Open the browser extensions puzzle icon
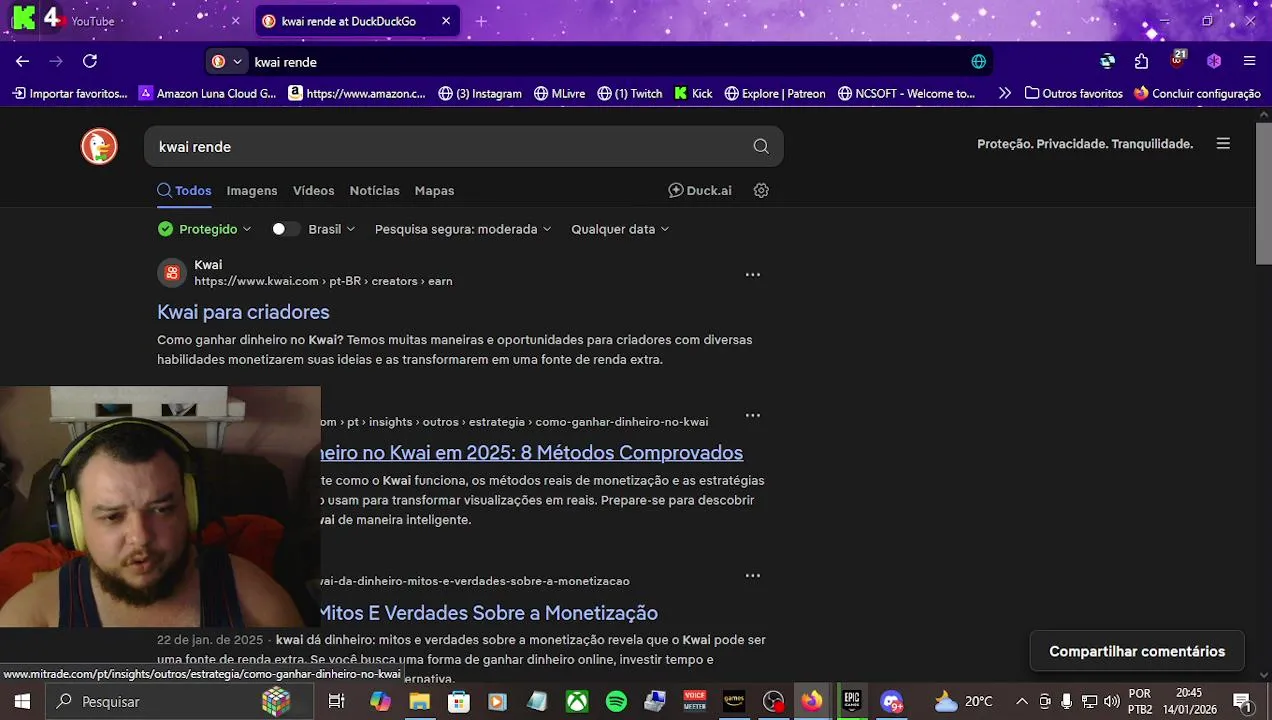The image size is (1272, 720). tap(1142, 61)
